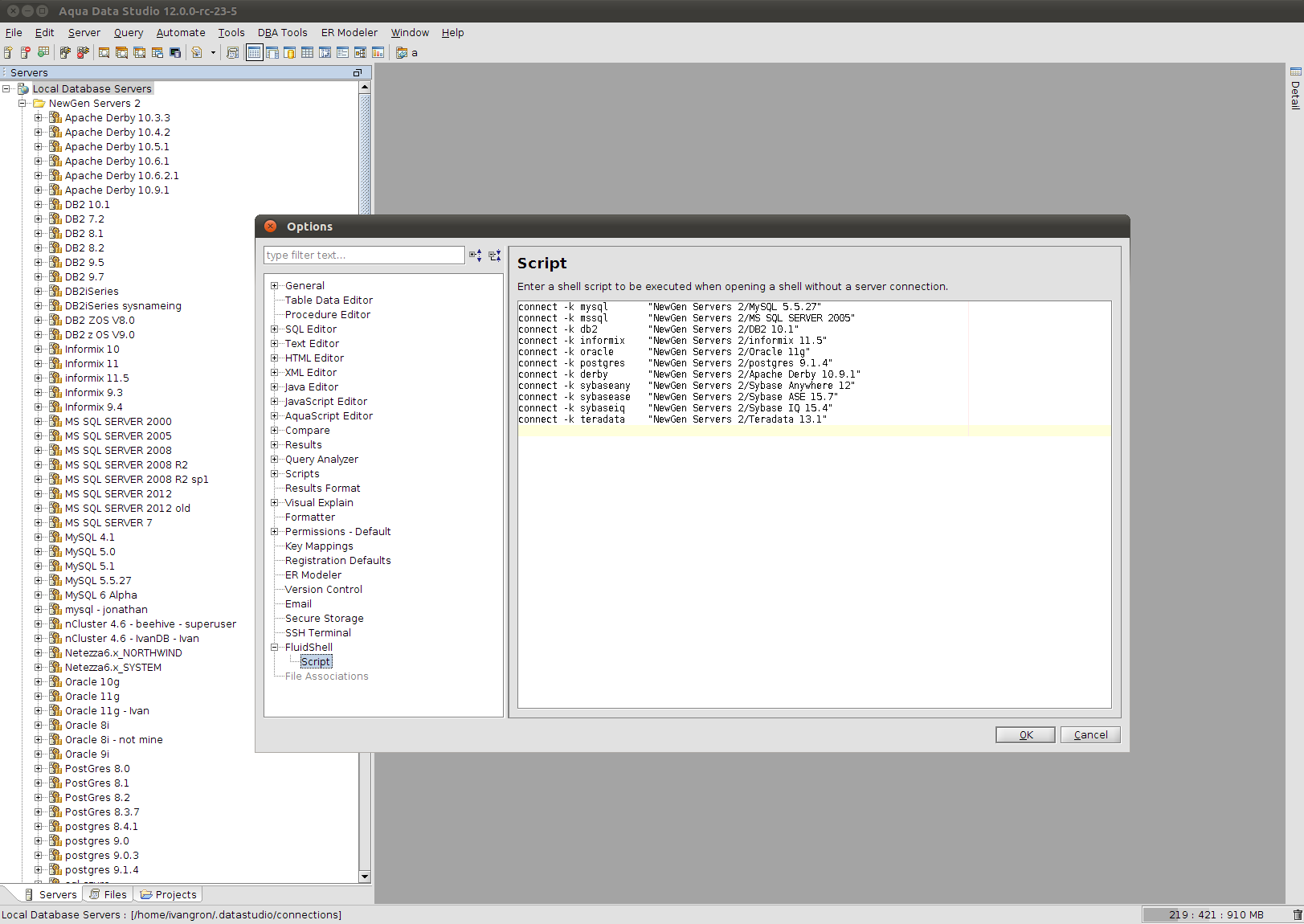Open the DBA Tools menu
The width and height of the screenshot is (1304, 924).
coord(283,33)
